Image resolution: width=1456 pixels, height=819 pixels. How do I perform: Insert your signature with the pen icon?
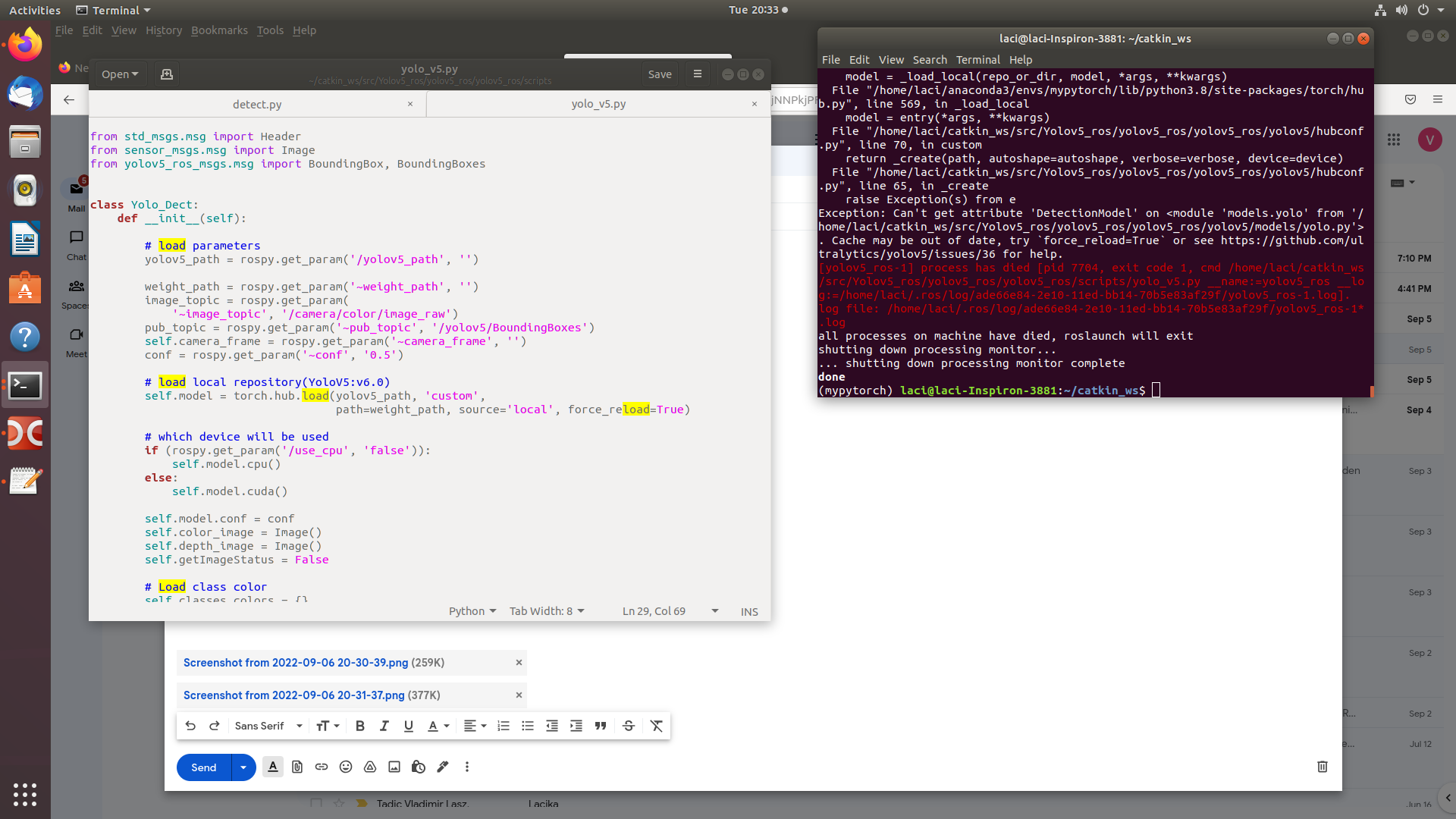click(442, 767)
